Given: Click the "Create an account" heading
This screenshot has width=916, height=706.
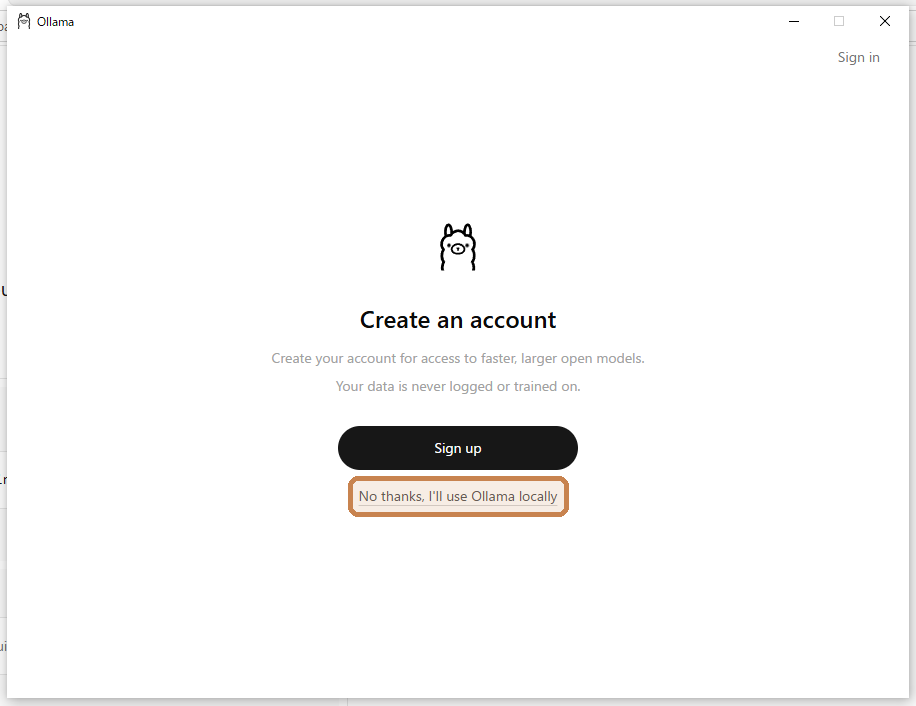Looking at the screenshot, I should (458, 320).
